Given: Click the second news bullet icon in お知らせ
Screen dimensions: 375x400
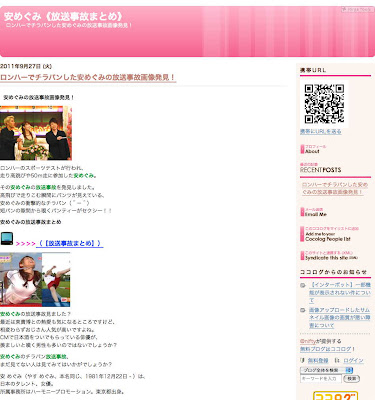Looking at the screenshot, I should coord(303,310).
